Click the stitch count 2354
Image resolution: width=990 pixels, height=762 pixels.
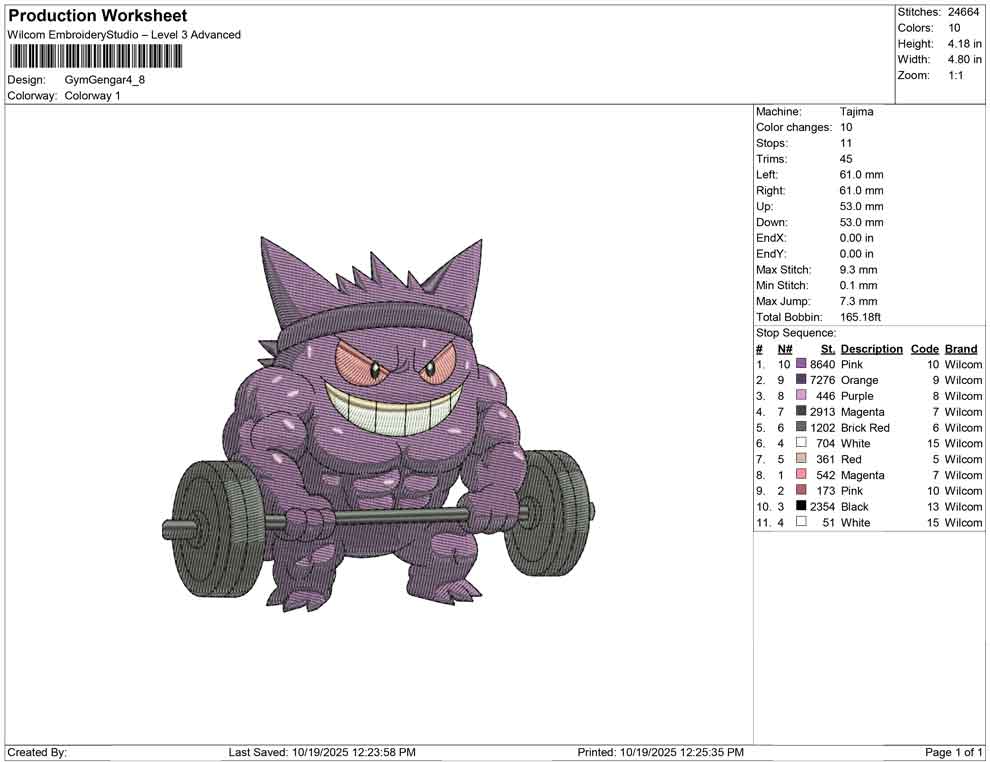[823, 506]
